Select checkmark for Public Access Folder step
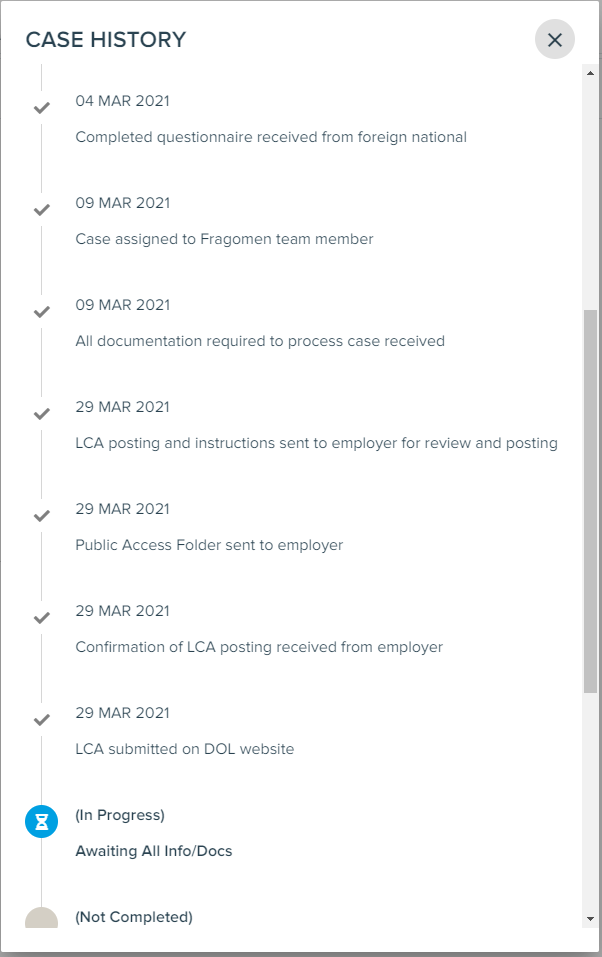Viewport: 602px width, 957px height. [41, 515]
